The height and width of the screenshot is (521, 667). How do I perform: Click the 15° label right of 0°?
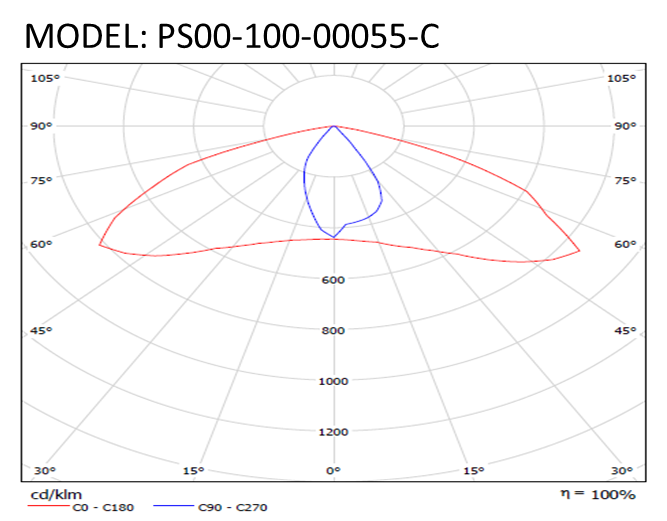[474, 471]
